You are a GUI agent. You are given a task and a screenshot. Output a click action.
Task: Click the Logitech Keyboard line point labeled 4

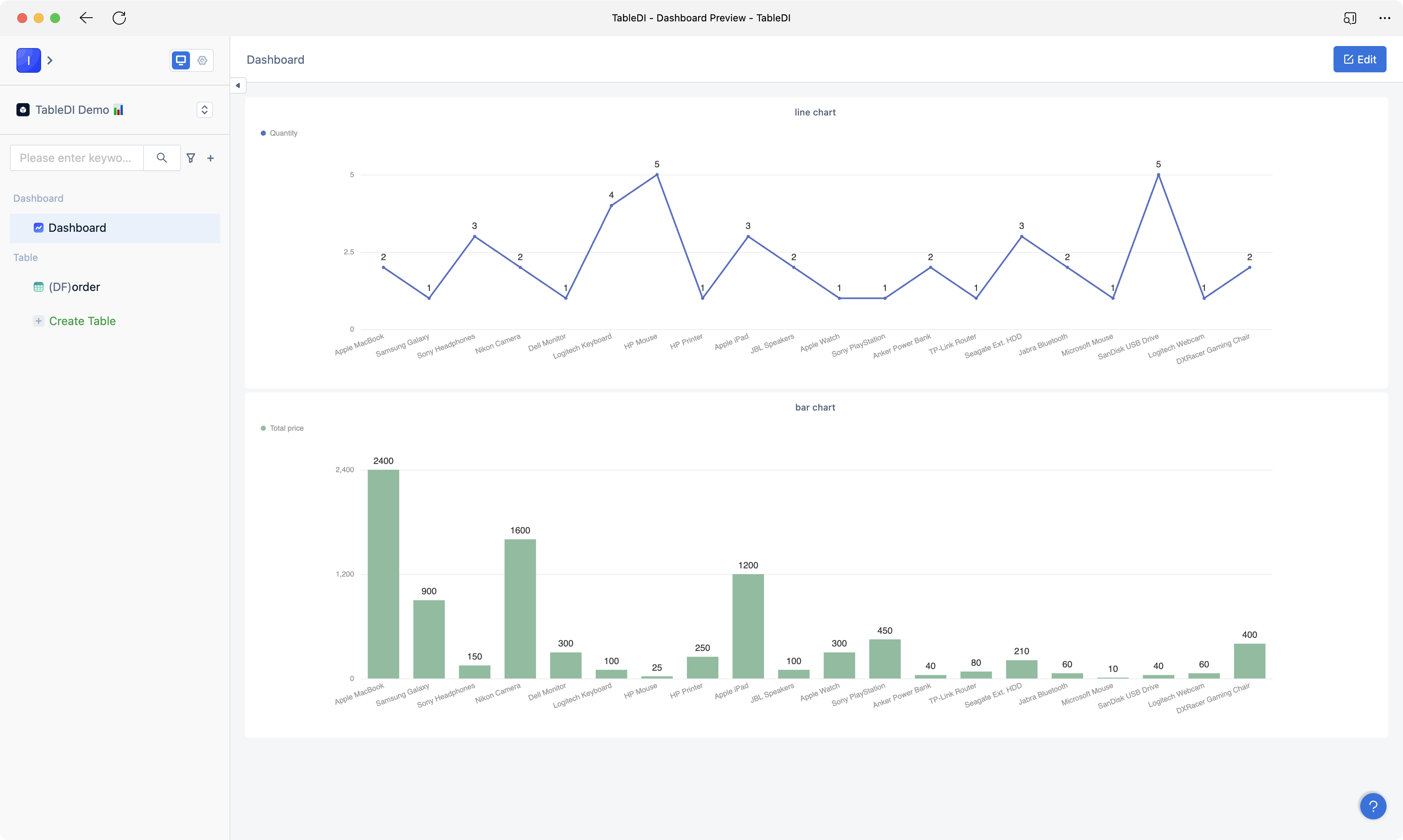[611, 205]
